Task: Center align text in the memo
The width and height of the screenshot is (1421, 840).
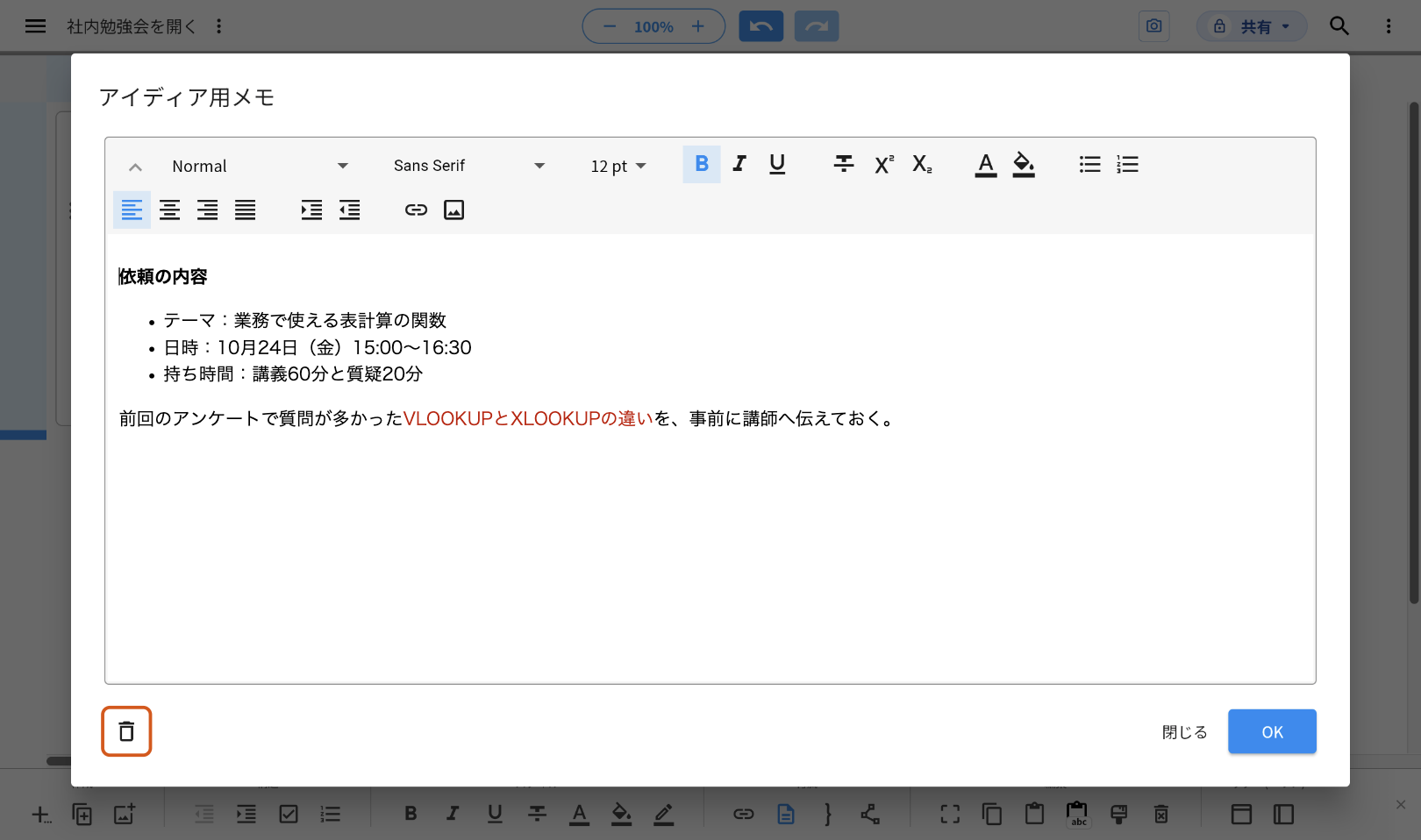Action: tap(169, 210)
